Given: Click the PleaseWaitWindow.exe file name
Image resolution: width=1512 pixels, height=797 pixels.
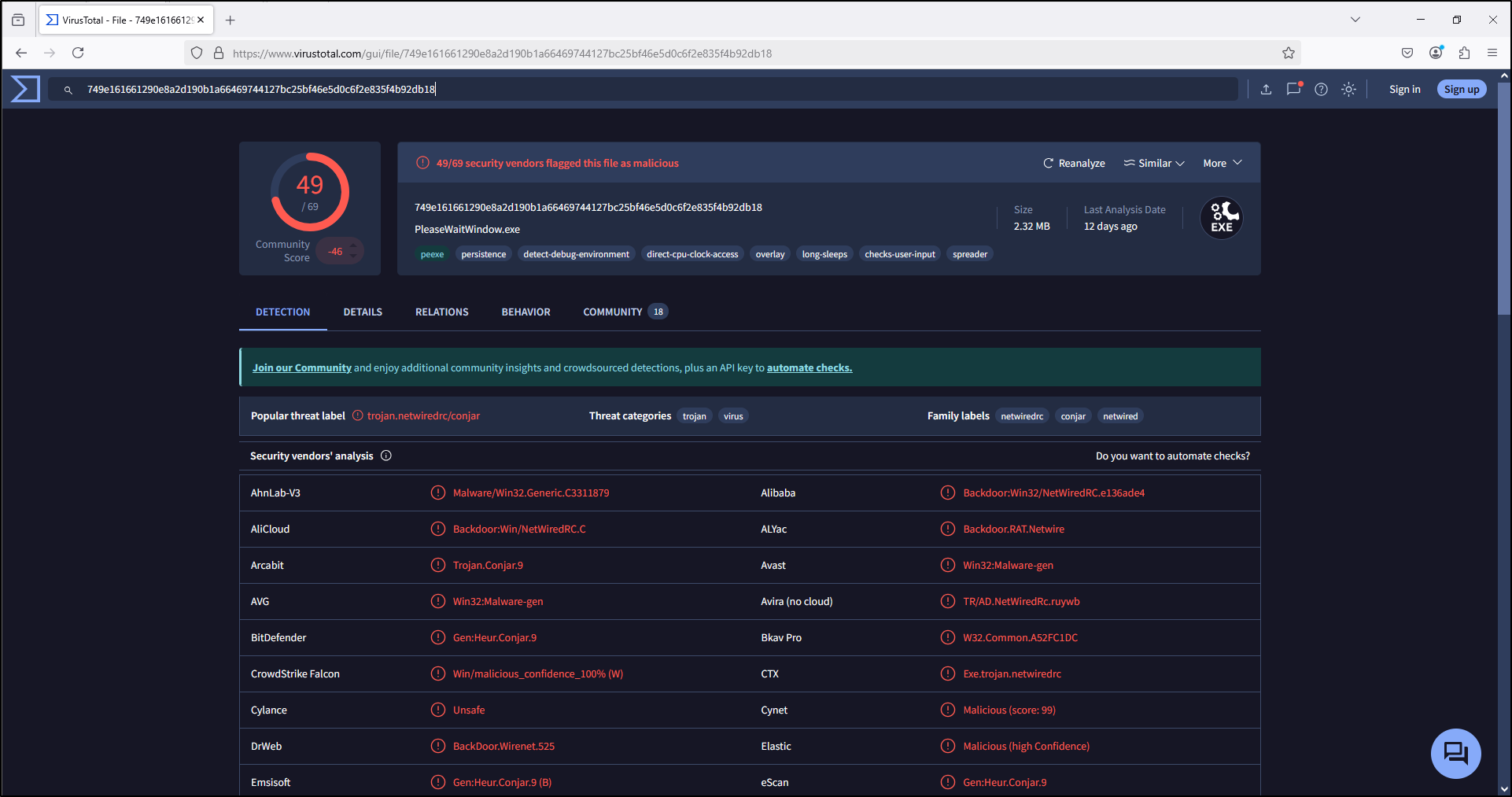Looking at the screenshot, I should pos(467,229).
